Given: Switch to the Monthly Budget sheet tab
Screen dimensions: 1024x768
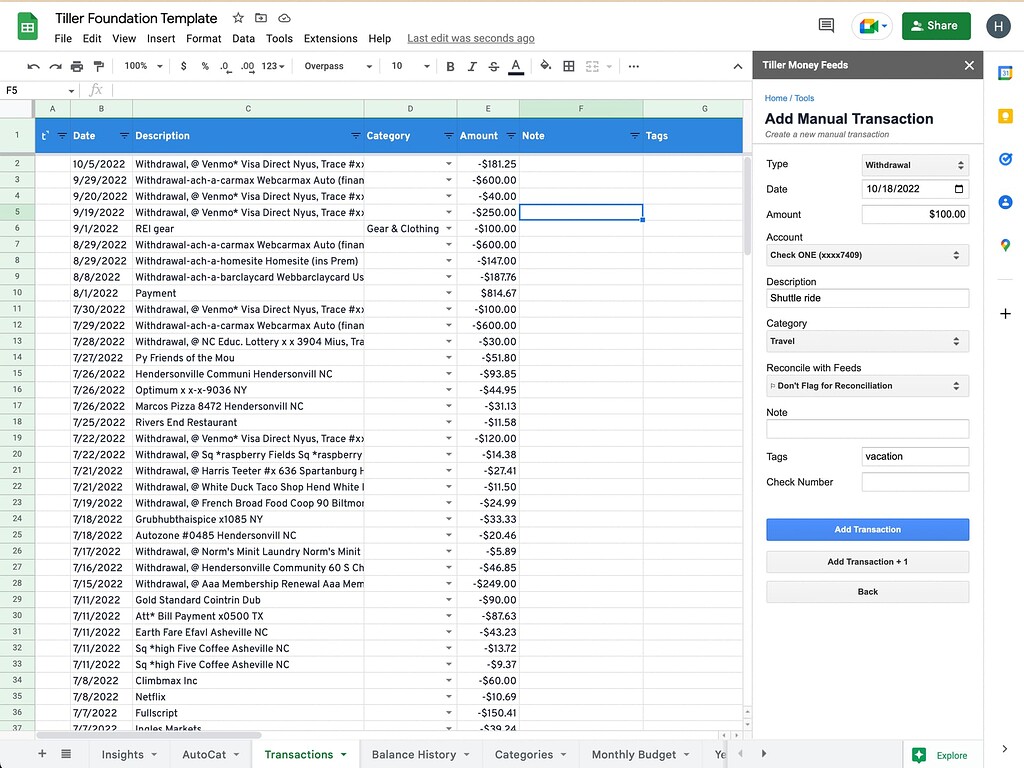Looking at the screenshot, I should click(633, 754).
